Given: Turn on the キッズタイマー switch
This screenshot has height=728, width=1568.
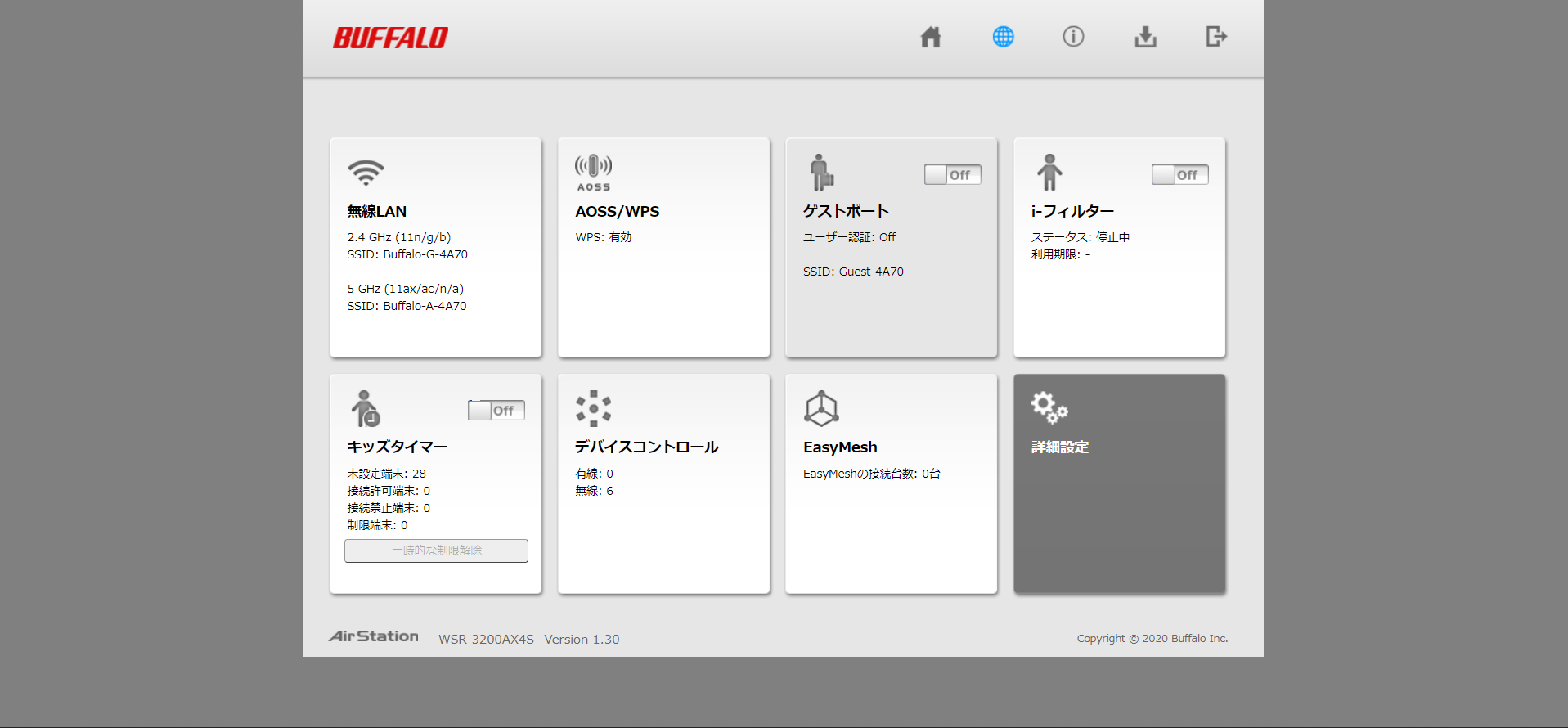Looking at the screenshot, I should click(x=496, y=411).
